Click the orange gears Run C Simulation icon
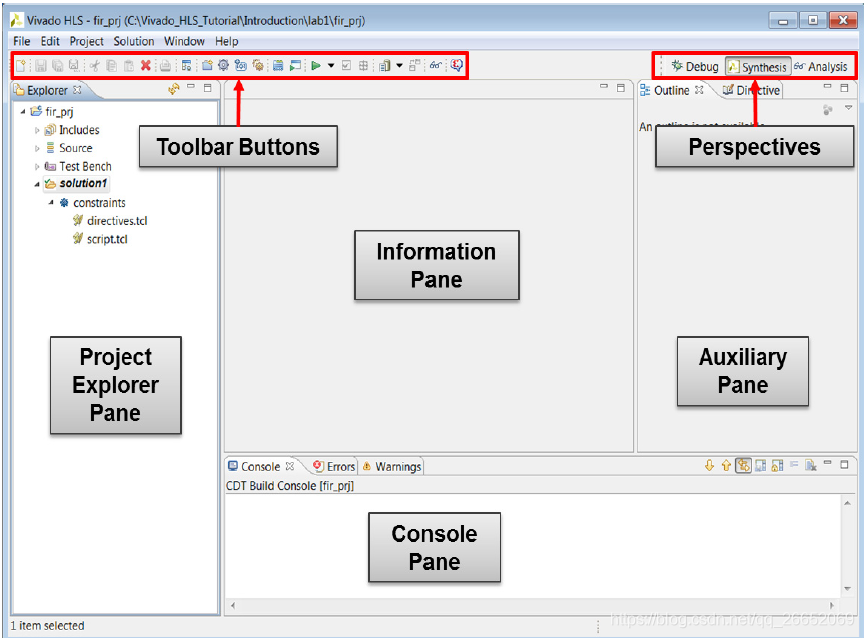The height and width of the screenshot is (638, 864). (258, 65)
